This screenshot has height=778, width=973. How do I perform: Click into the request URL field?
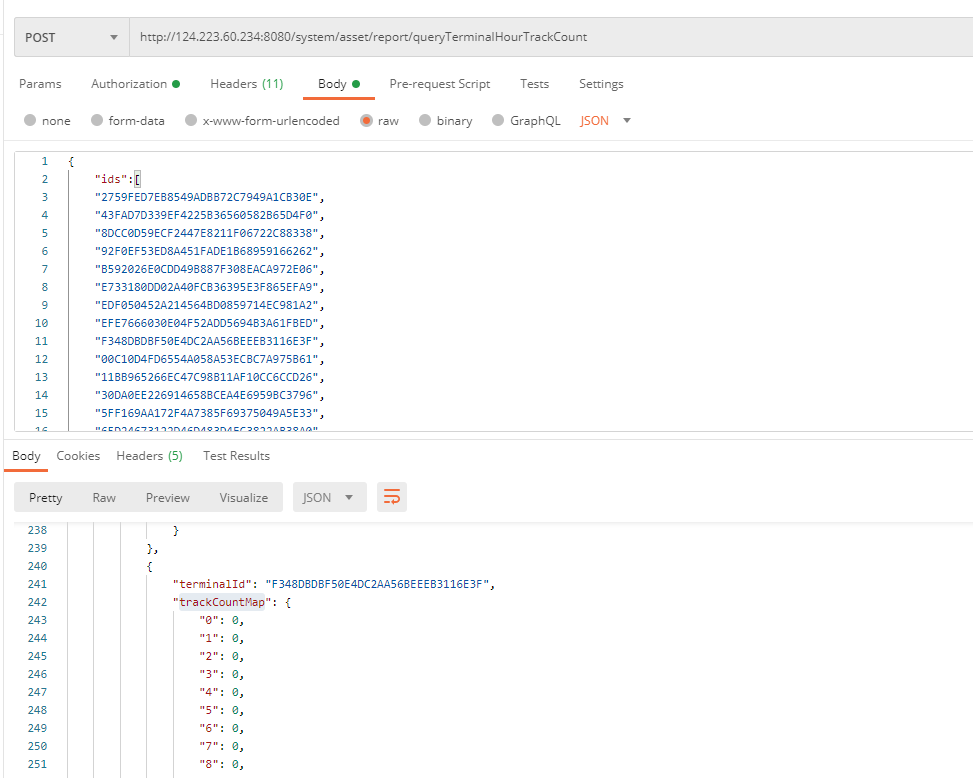pos(550,37)
